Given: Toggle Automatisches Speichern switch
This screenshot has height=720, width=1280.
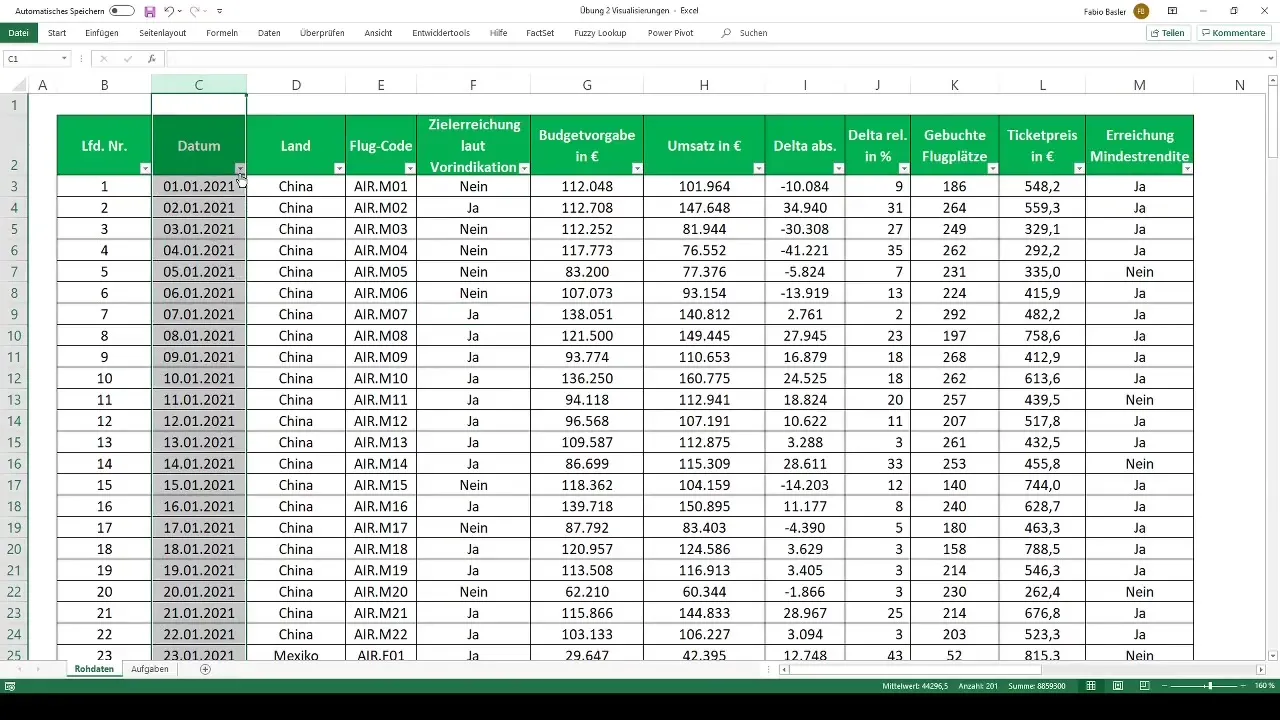Looking at the screenshot, I should click(x=122, y=11).
